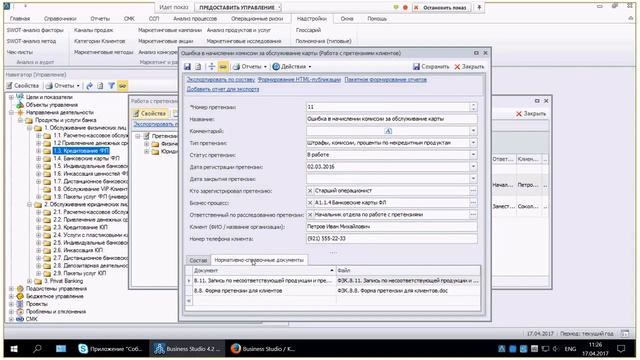
Task: Clear the 'Старший операционист' field with its X icon
Action: point(310,191)
